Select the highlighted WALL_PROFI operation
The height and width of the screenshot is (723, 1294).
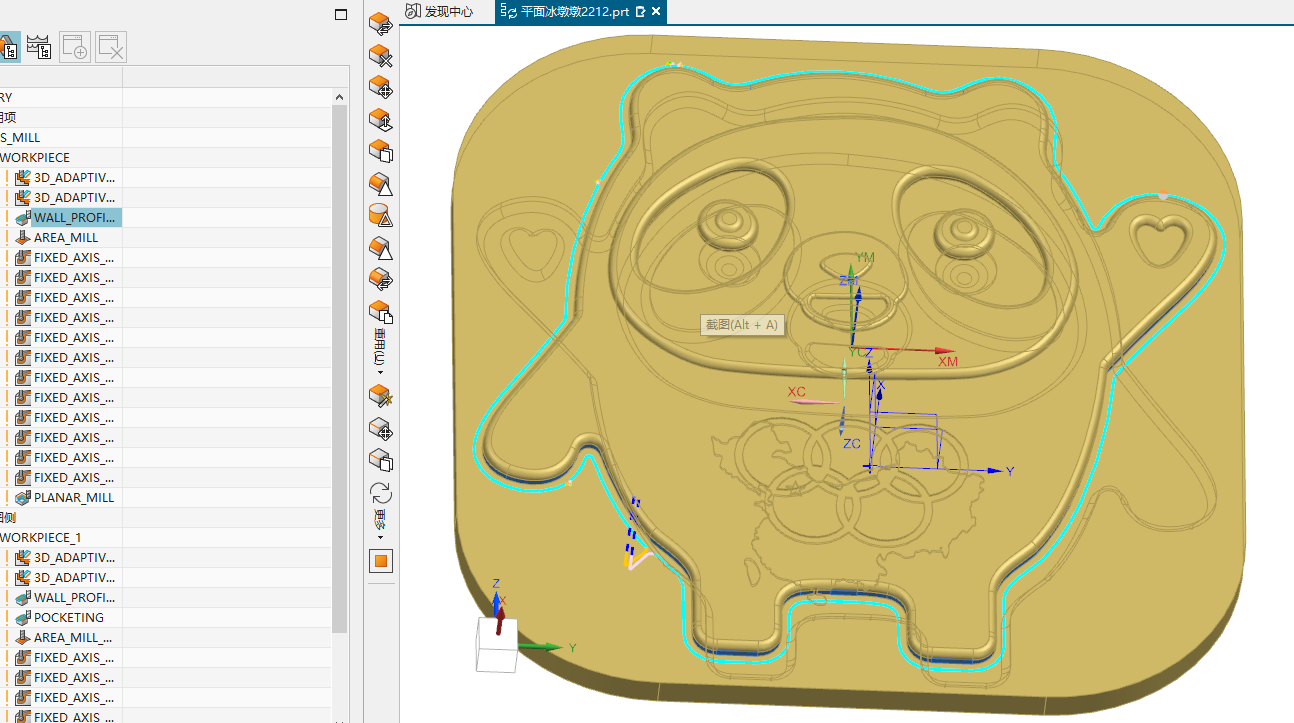tap(75, 217)
